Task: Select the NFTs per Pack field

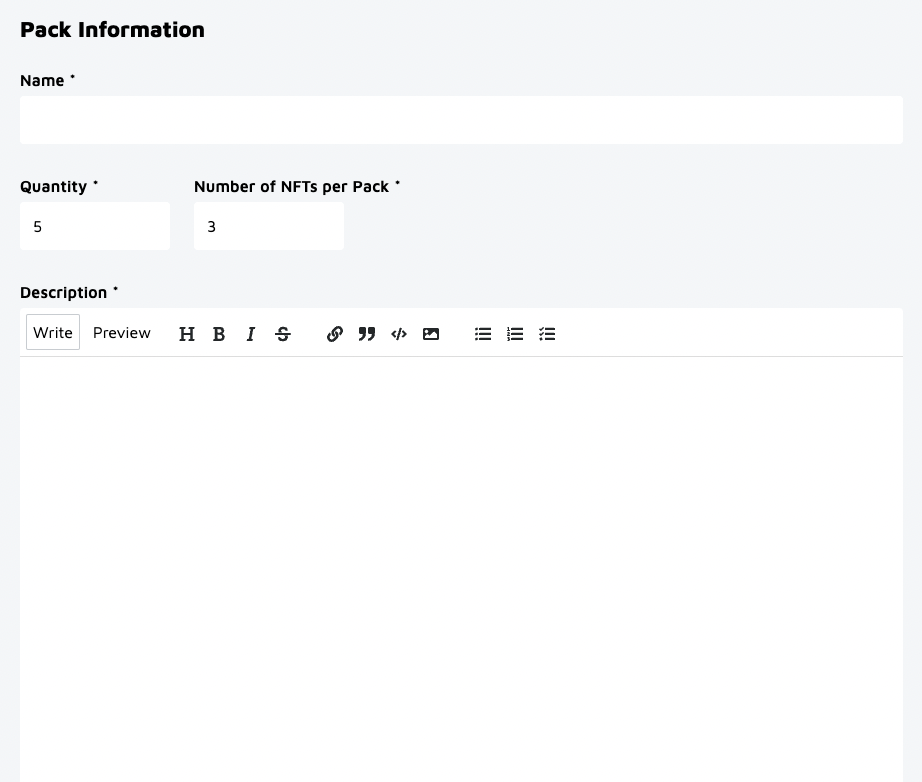Action: point(269,226)
